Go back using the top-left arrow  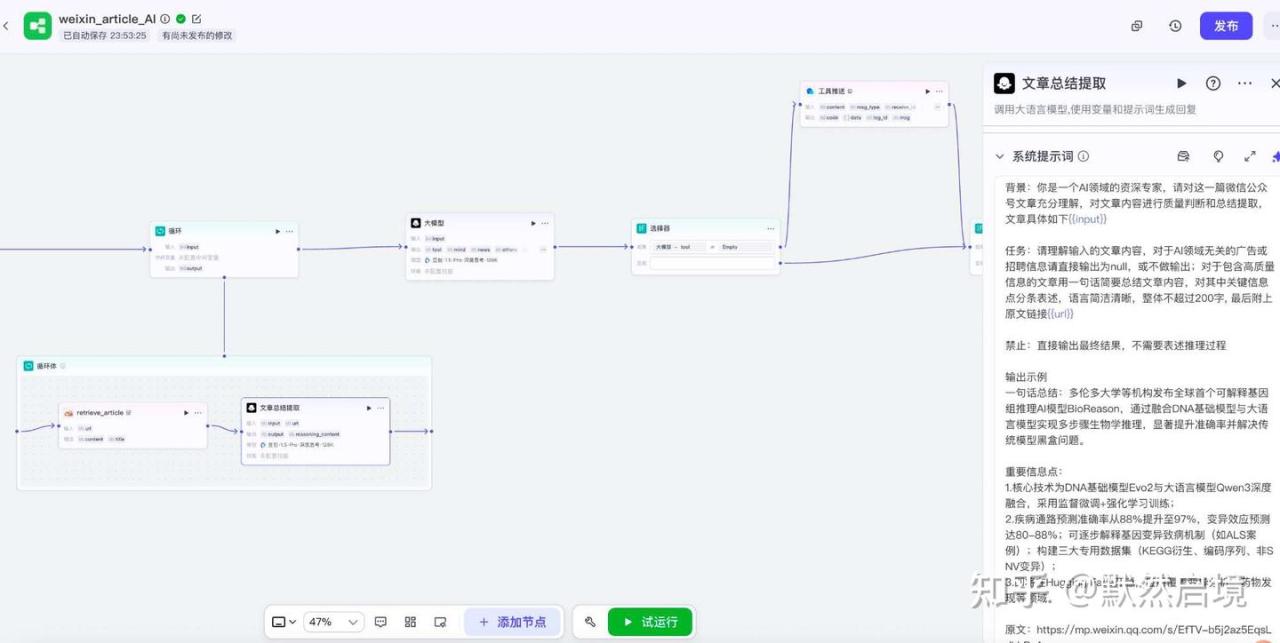6,26
